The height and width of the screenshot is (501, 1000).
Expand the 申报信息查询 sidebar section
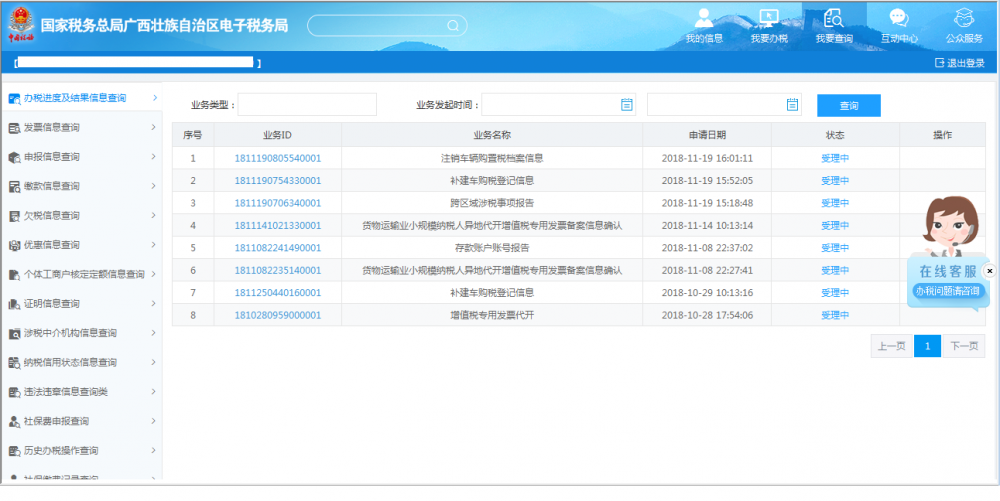tap(80, 157)
